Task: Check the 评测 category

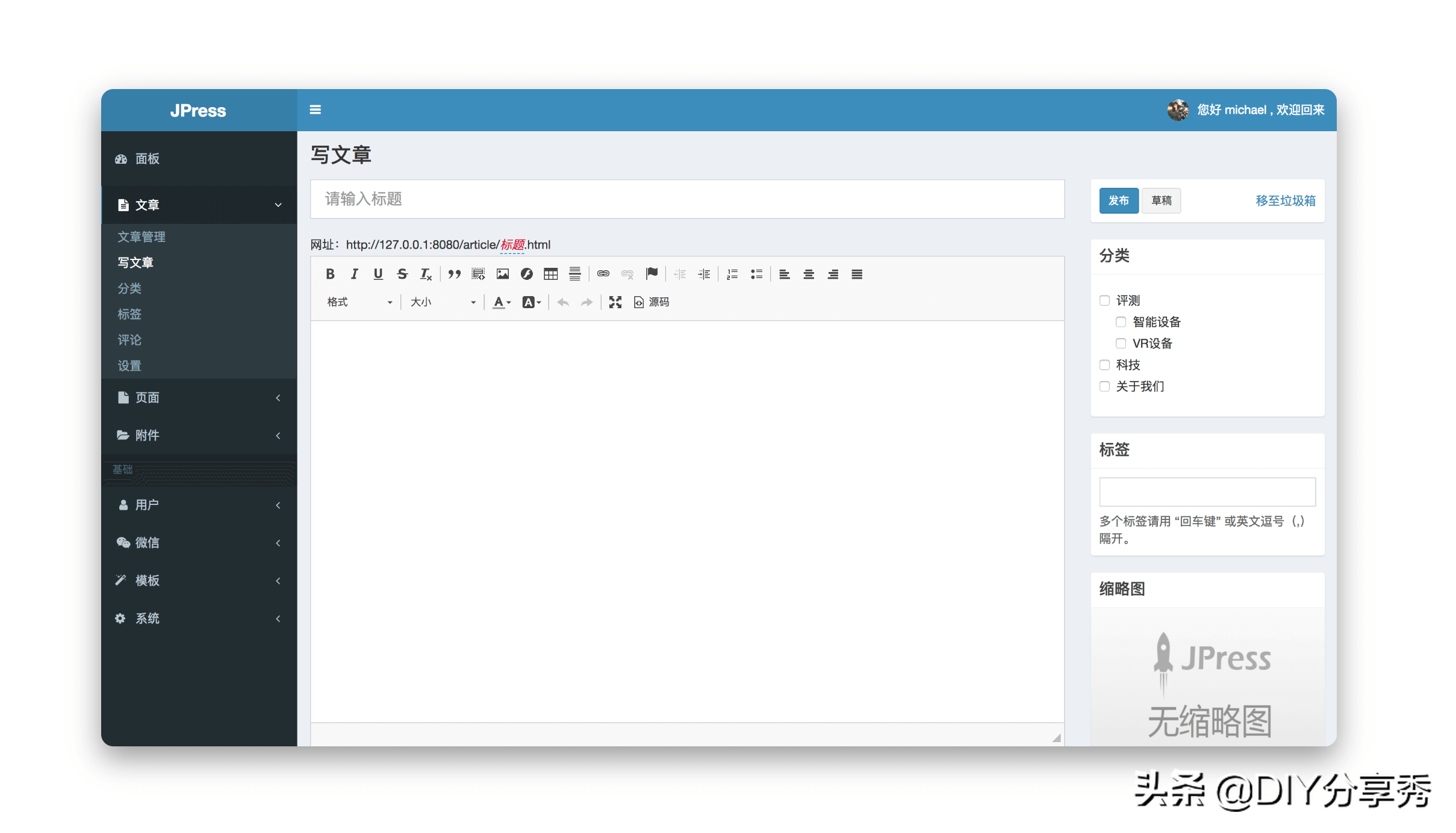Action: 1104,300
